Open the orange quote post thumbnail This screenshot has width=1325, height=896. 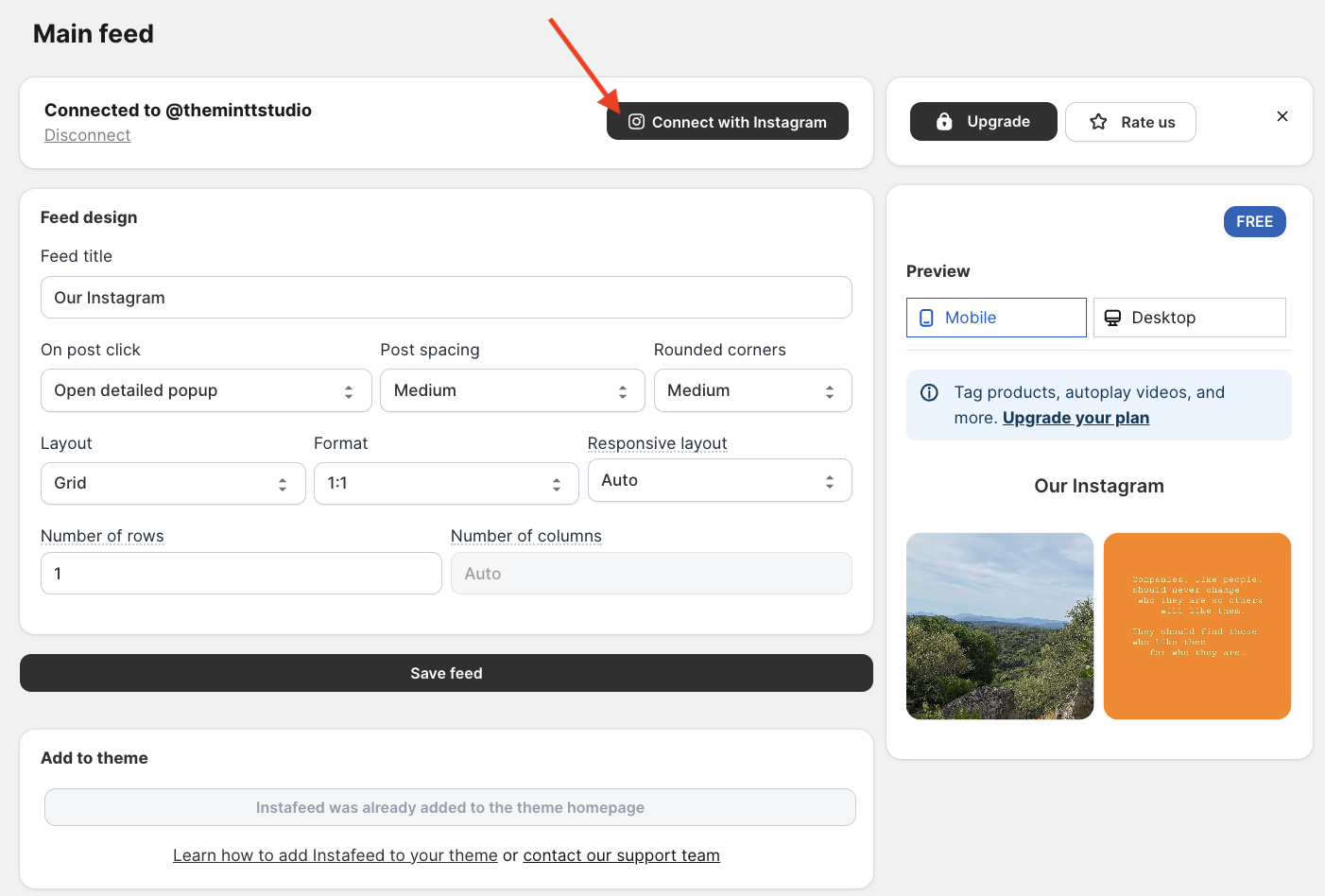[1197, 626]
